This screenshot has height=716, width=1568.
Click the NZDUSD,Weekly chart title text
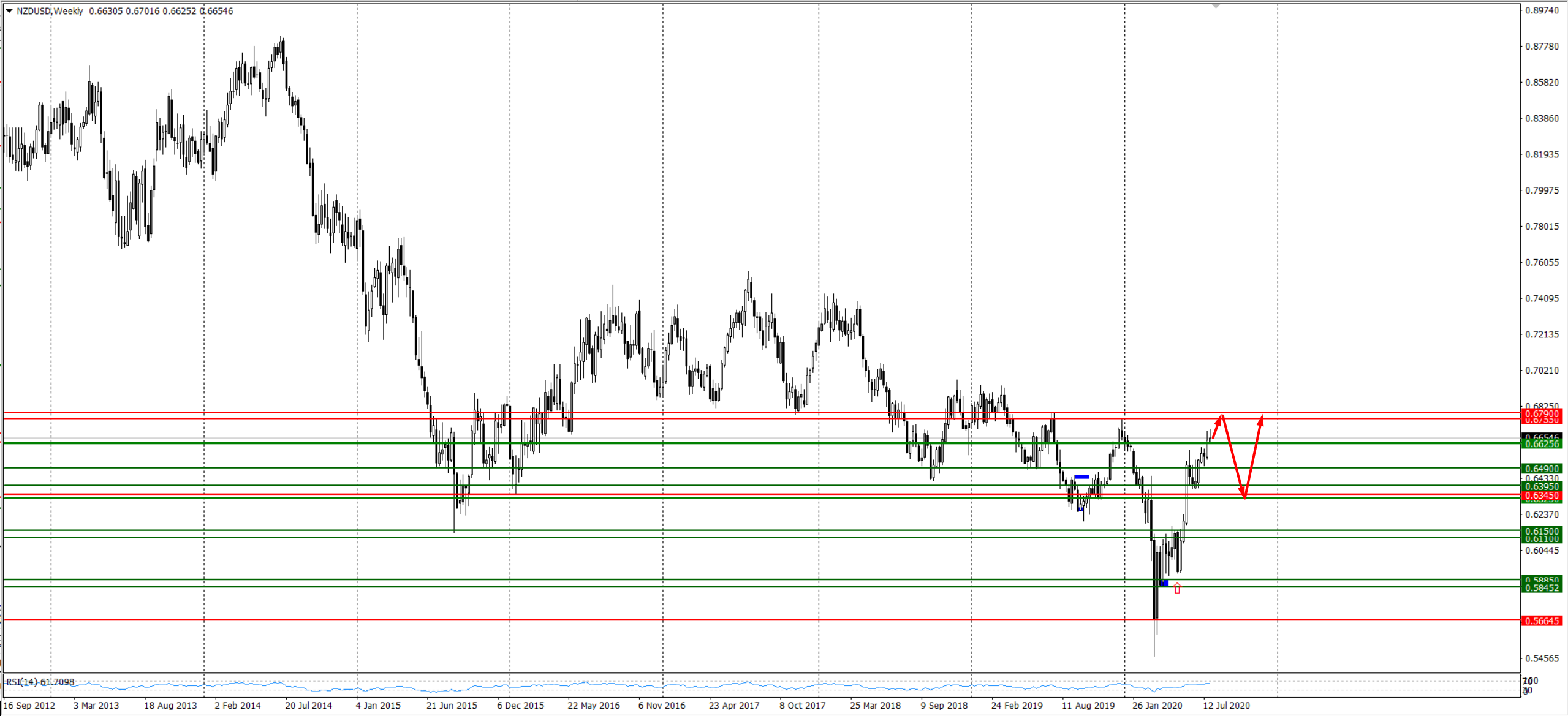(50, 11)
